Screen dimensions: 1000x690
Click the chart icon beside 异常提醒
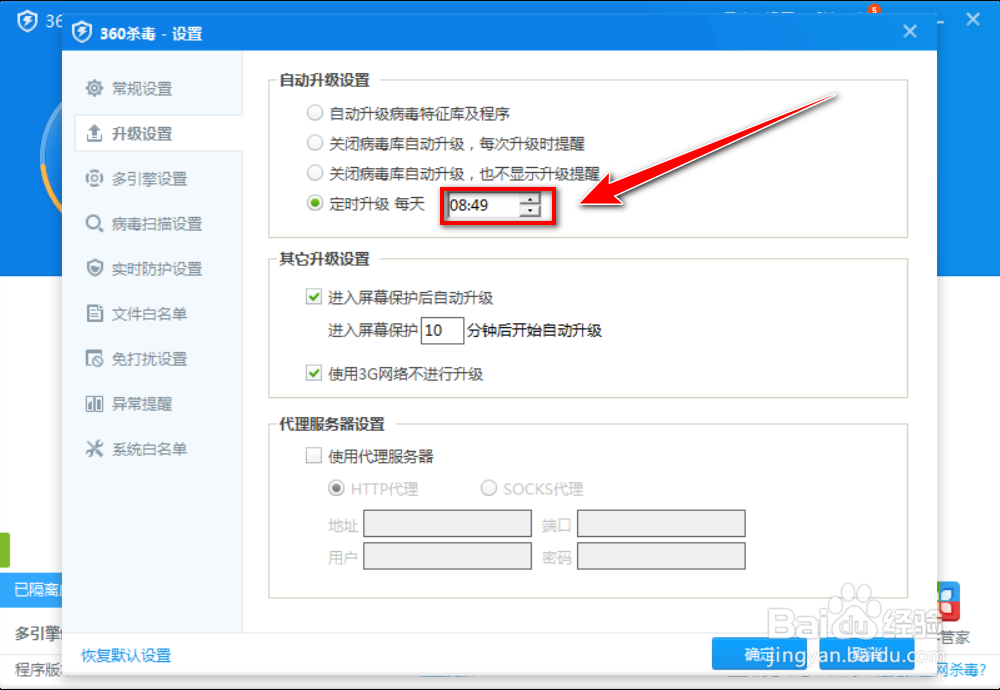94,404
